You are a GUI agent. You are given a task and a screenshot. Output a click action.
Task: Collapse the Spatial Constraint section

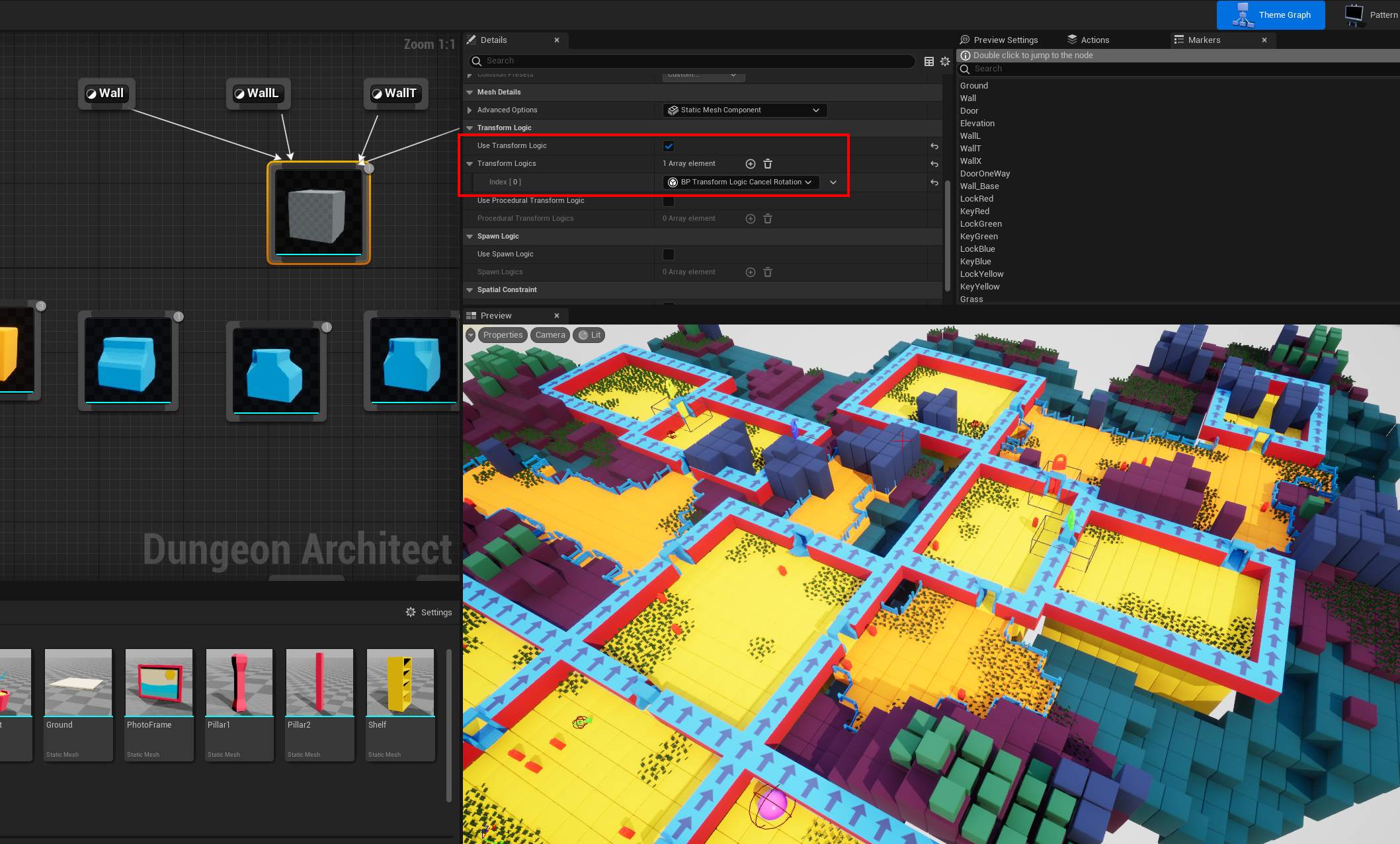click(470, 290)
